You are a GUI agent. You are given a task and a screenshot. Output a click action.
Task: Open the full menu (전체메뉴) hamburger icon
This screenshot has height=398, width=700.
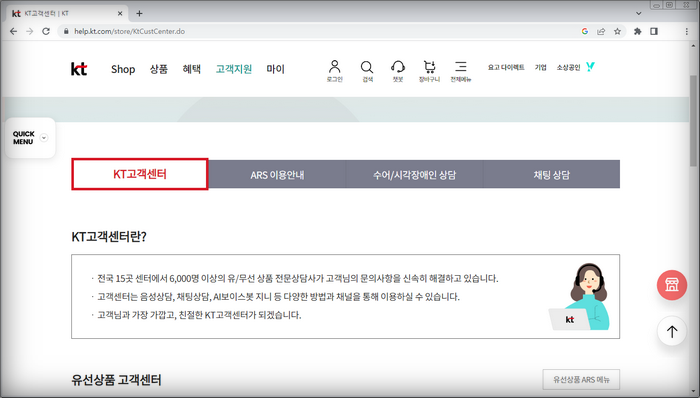tap(461, 71)
